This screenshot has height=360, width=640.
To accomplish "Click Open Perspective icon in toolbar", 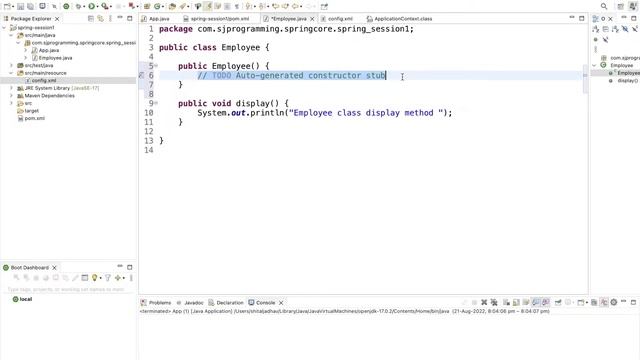I will (x=620, y=6).
